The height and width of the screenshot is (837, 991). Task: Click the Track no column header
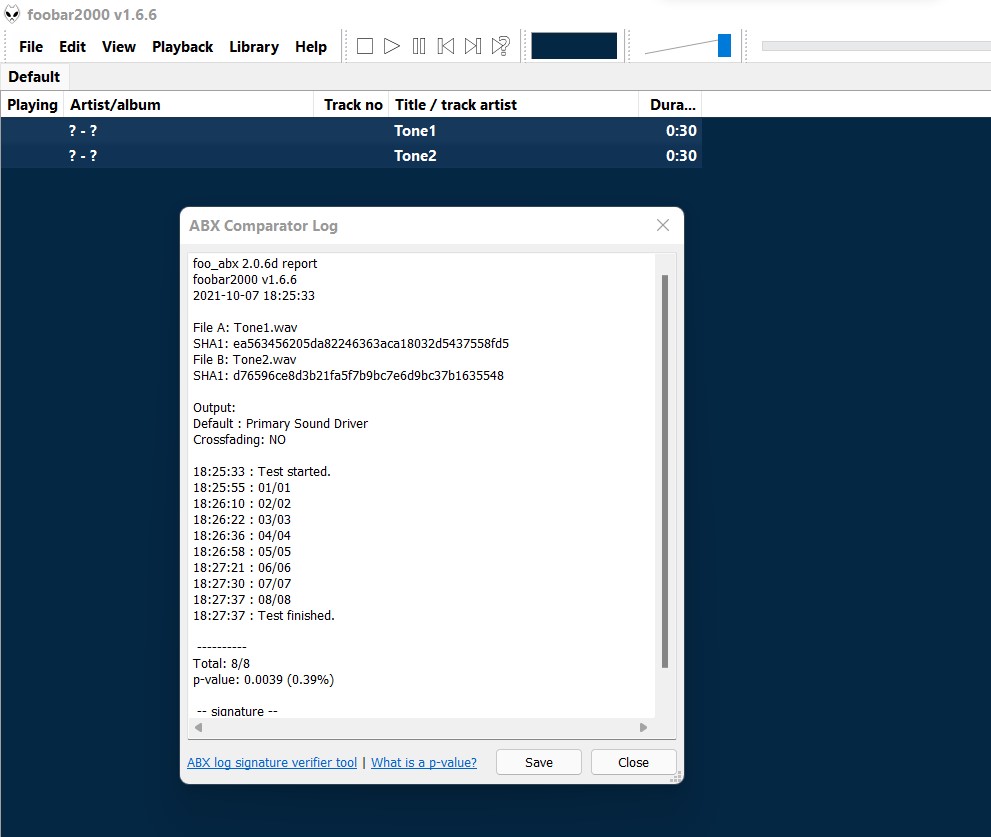(351, 105)
